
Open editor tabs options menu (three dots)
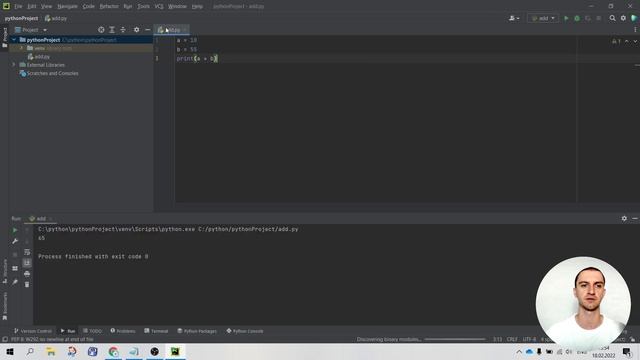pos(635,30)
